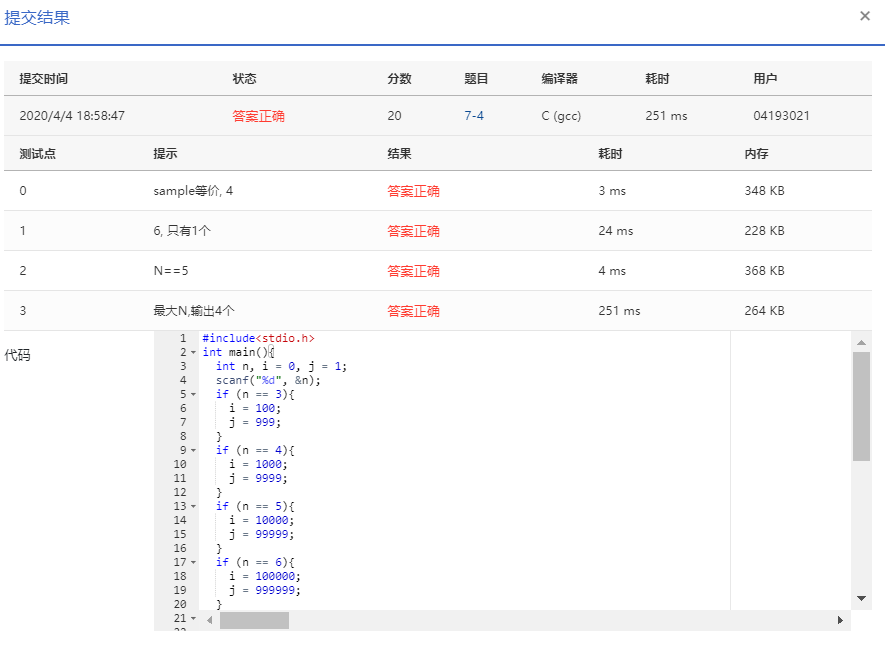
Task: Click the 3 ms time of test 0
Action: click(612, 191)
